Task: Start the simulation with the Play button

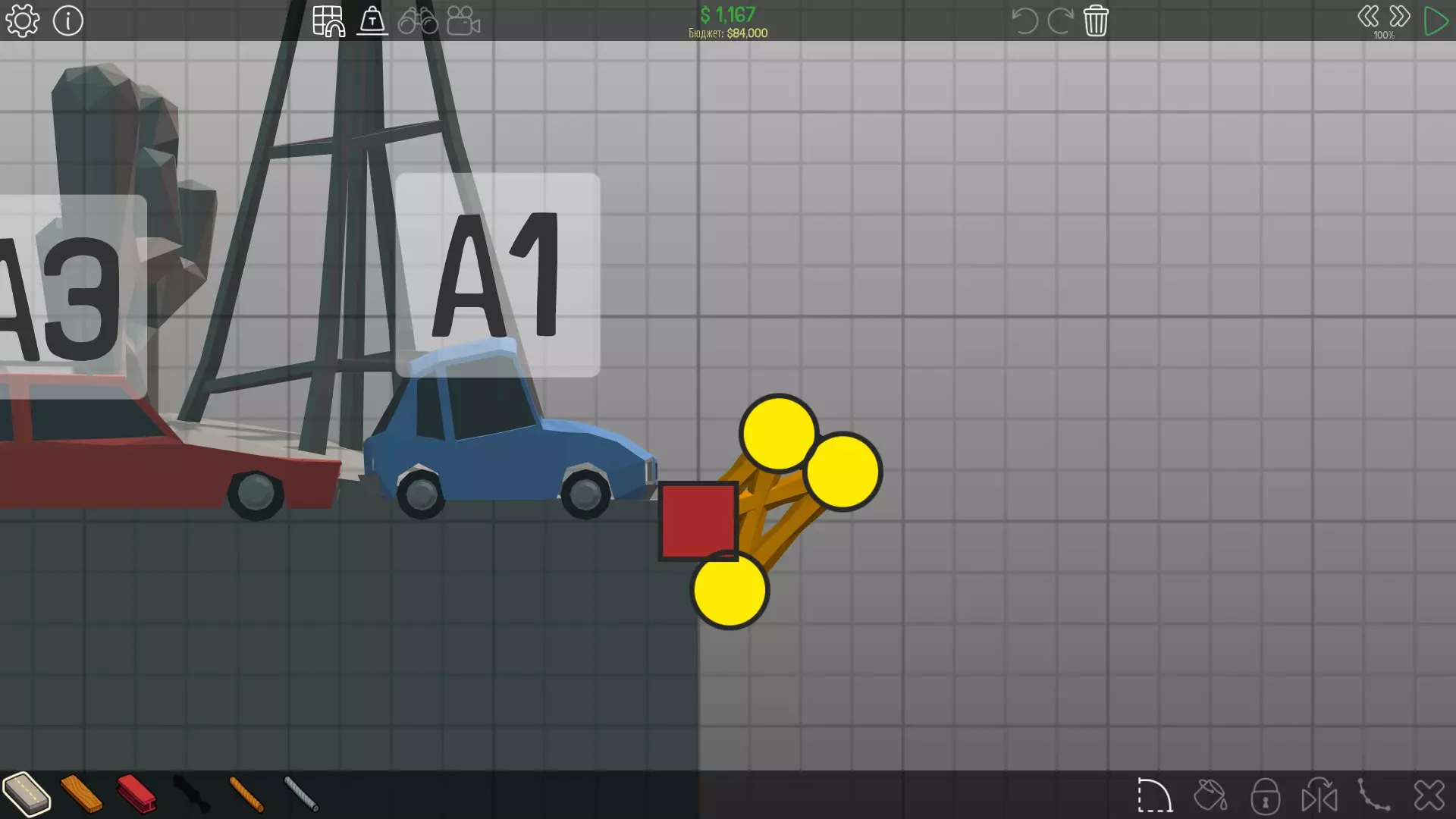Action: tap(1436, 21)
